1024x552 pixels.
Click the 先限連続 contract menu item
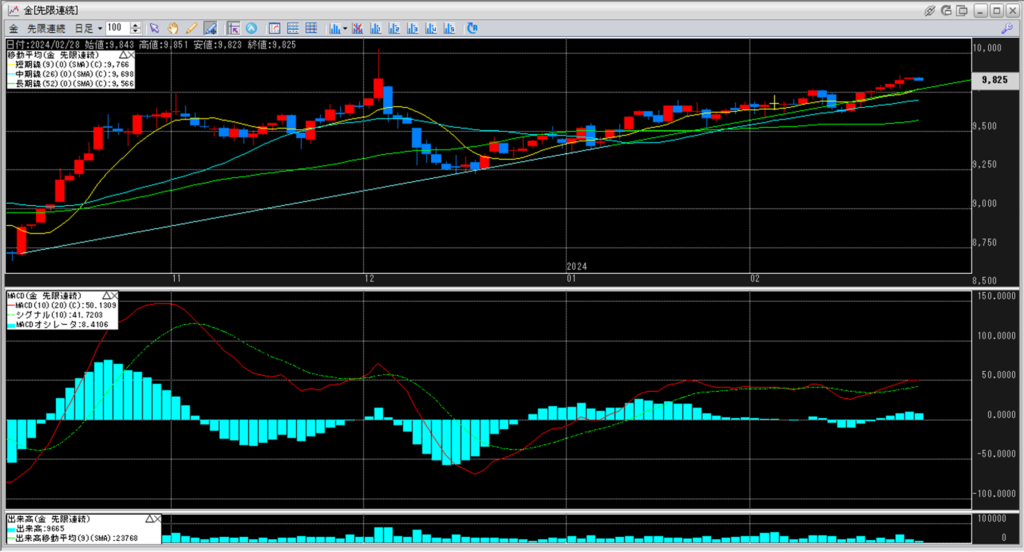click(47, 28)
